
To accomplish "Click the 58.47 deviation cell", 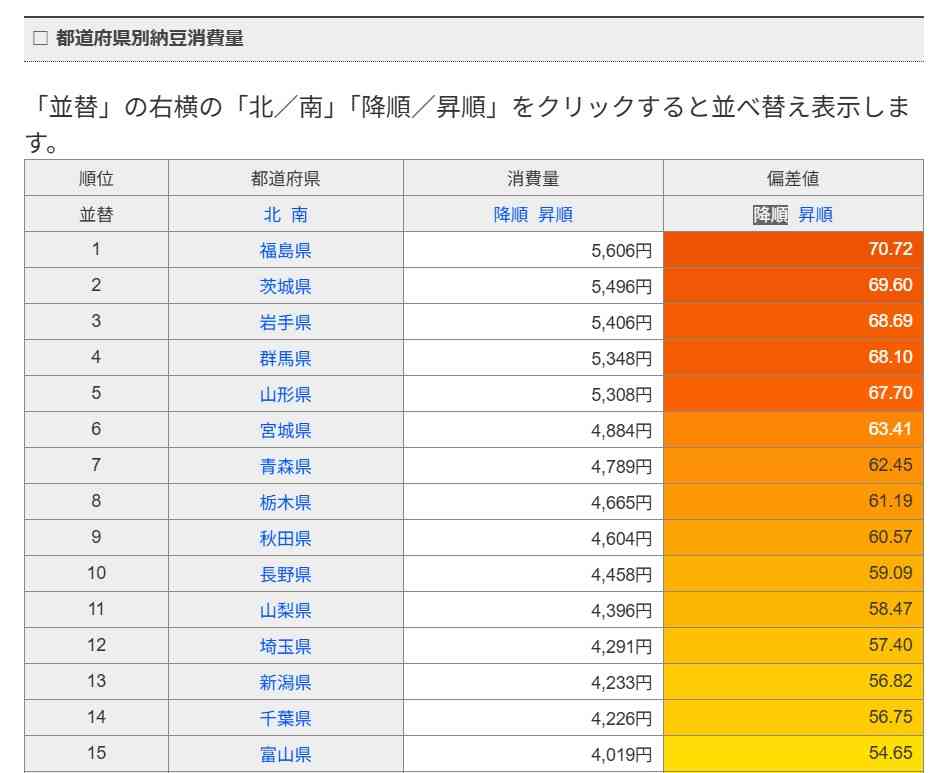I will click(793, 611).
